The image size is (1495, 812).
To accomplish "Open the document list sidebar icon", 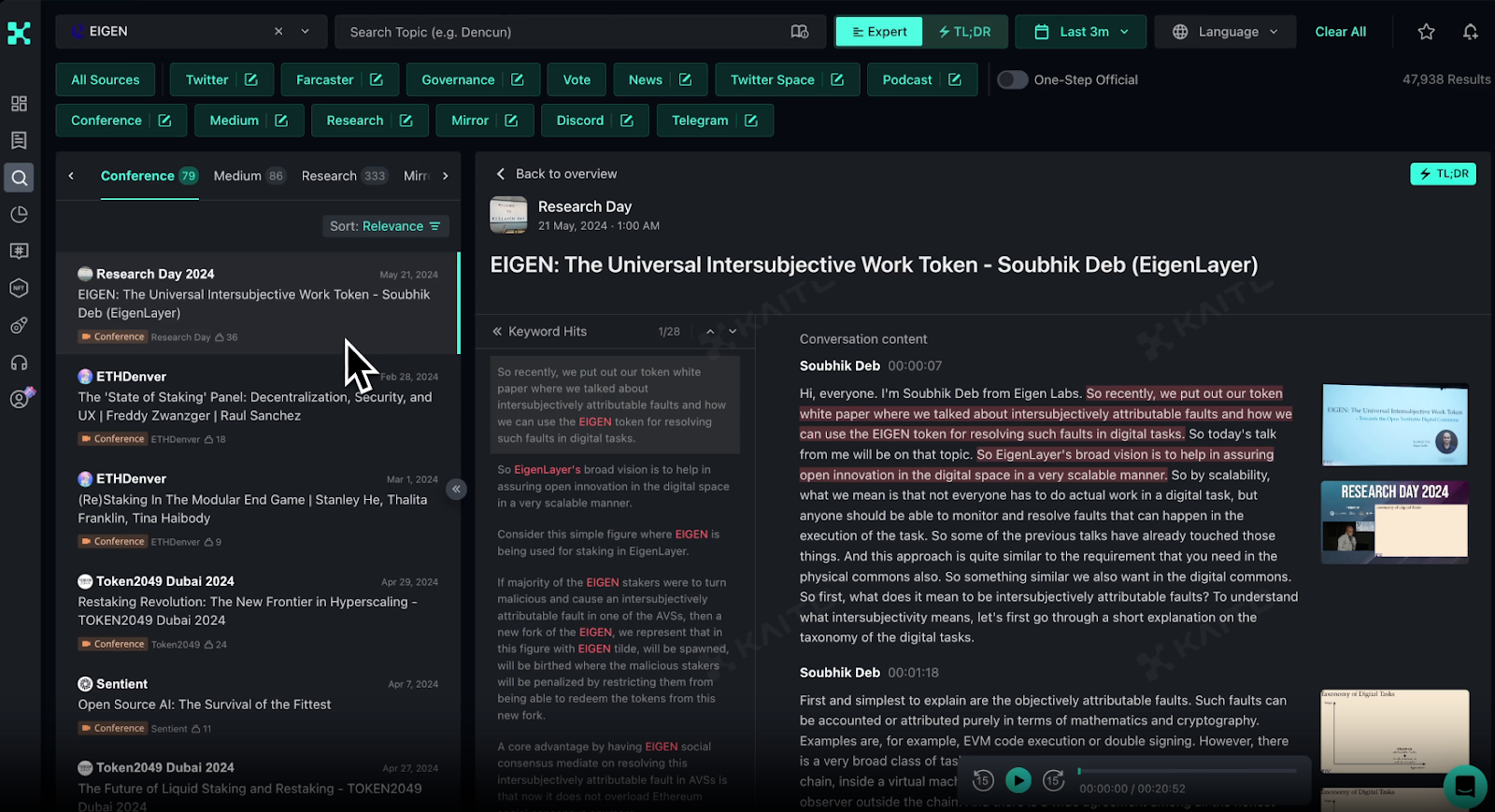I will (19, 140).
